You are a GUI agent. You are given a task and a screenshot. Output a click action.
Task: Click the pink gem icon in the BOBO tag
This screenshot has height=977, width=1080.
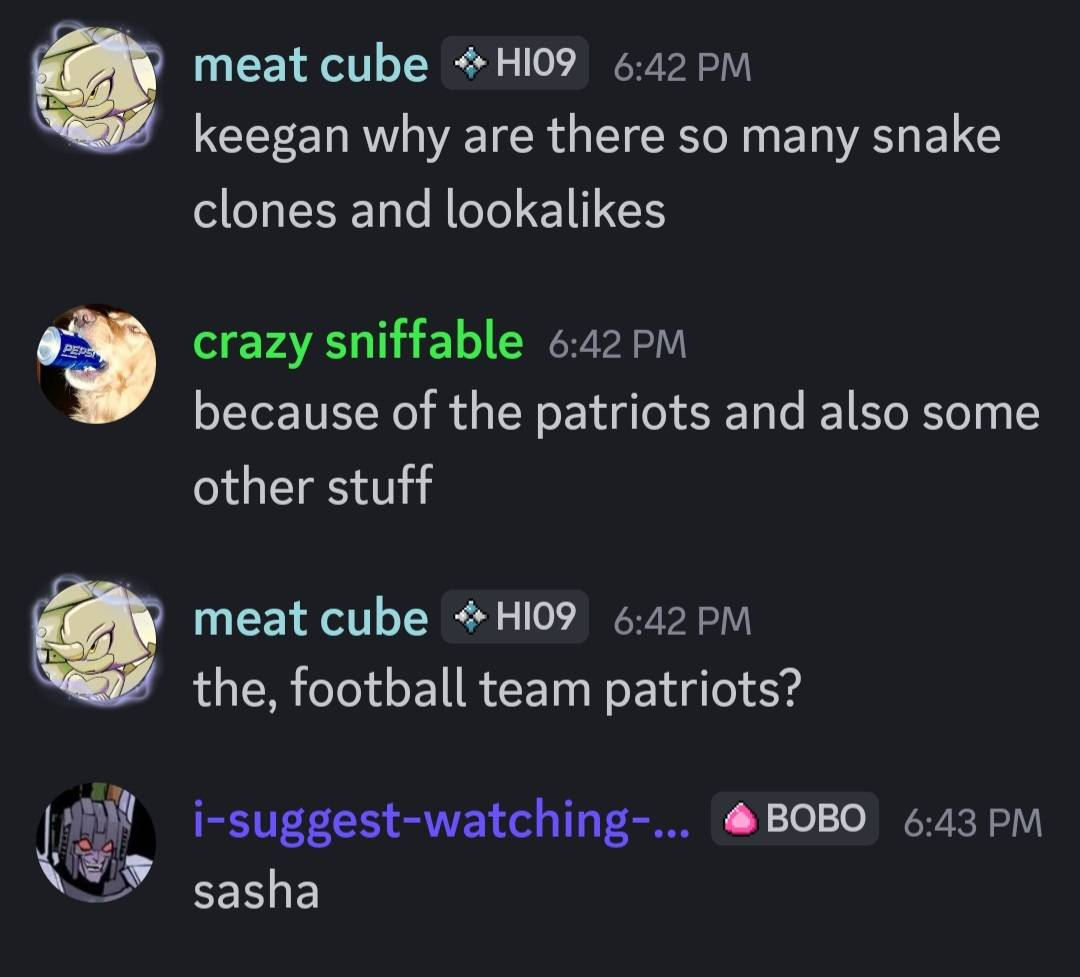coord(741,820)
